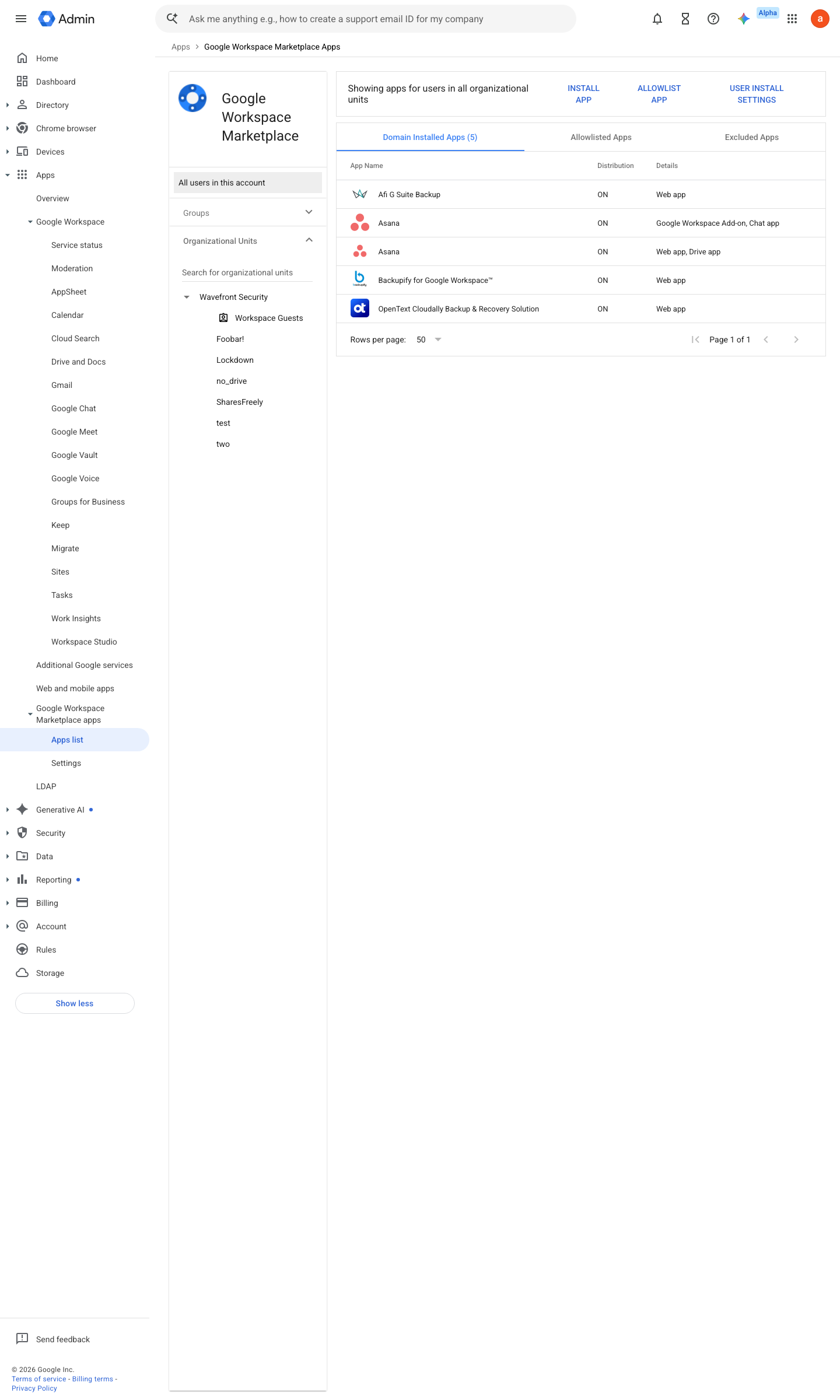Open Rules from the sidebar
This screenshot has height=1400, width=840.
[46, 950]
